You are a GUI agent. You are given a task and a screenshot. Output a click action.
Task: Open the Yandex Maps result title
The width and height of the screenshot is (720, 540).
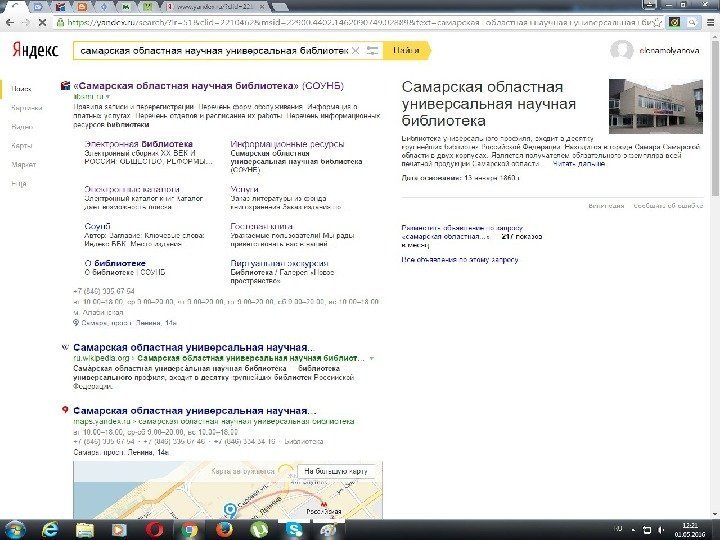(194, 411)
